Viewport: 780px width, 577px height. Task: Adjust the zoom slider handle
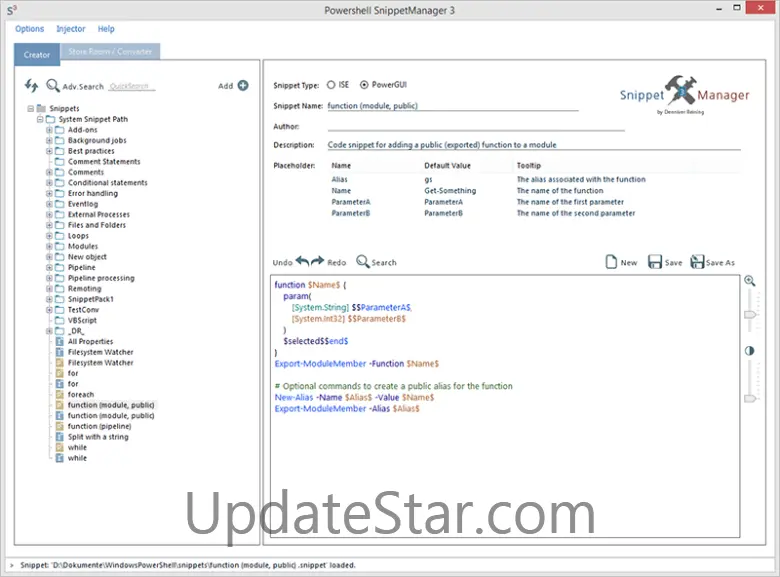tap(750, 315)
